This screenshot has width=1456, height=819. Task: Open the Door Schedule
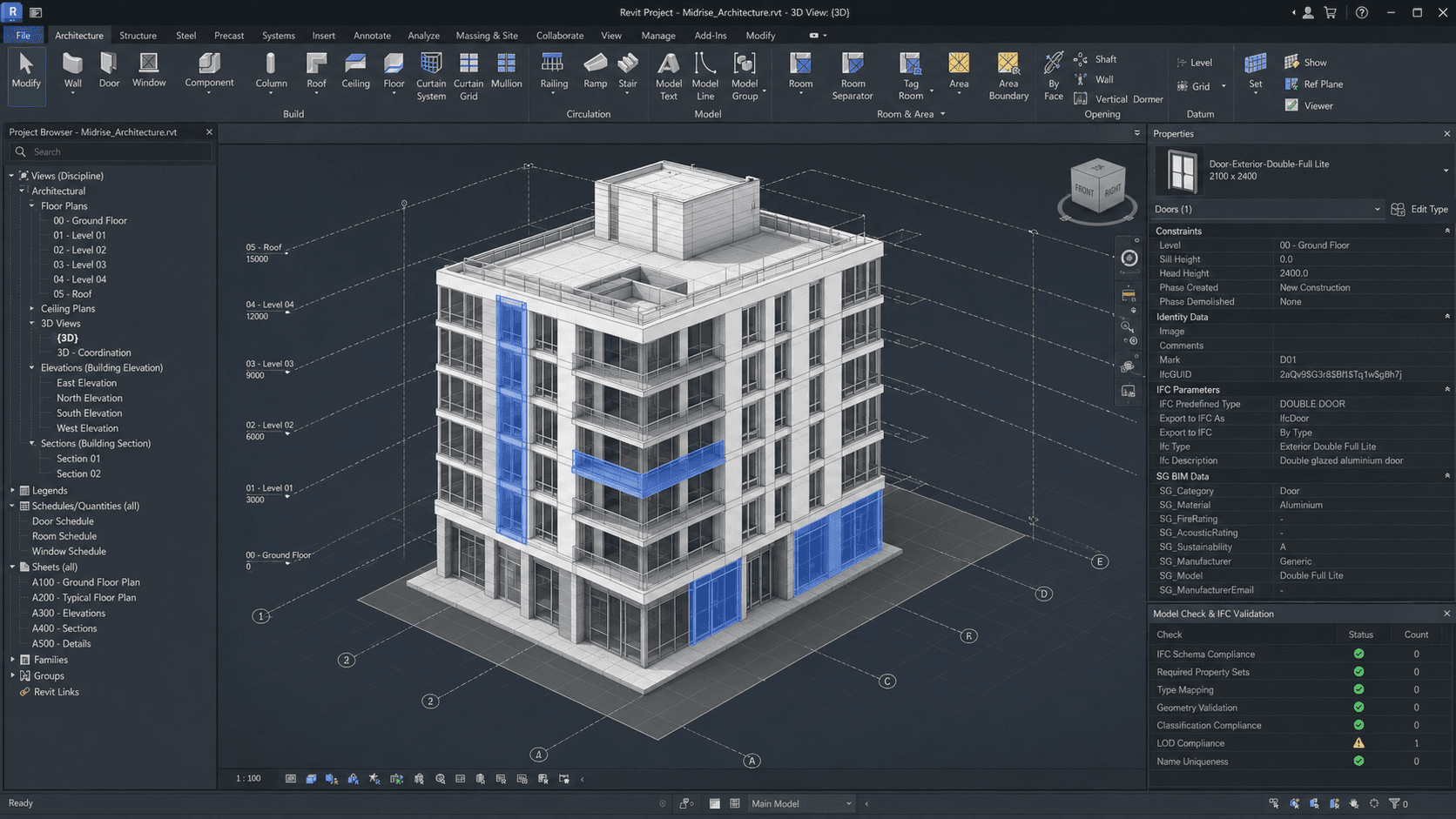tap(63, 521)
